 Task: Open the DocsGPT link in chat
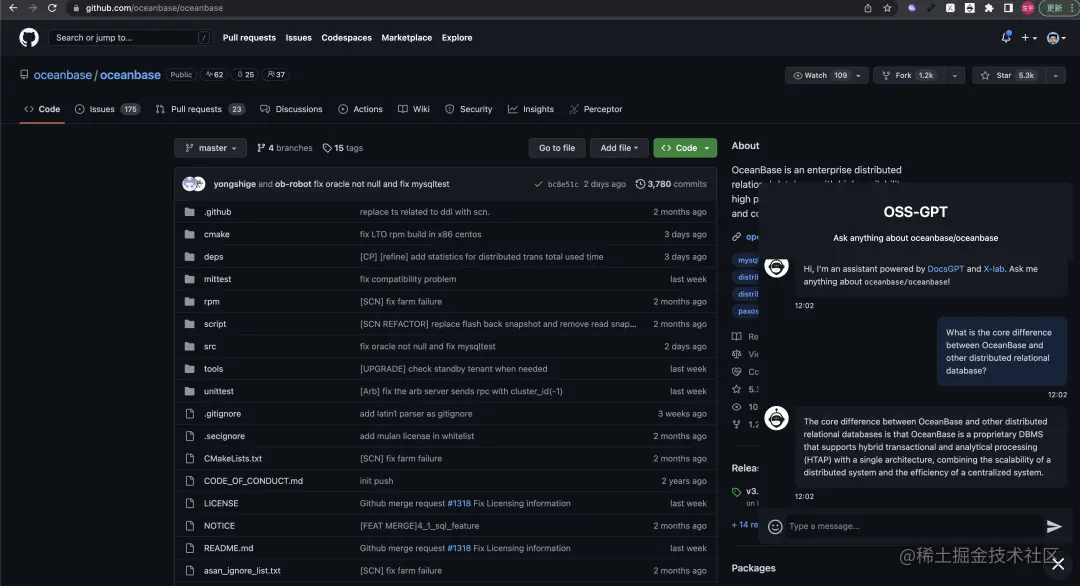pyautogui.click(x=945, y=269)
